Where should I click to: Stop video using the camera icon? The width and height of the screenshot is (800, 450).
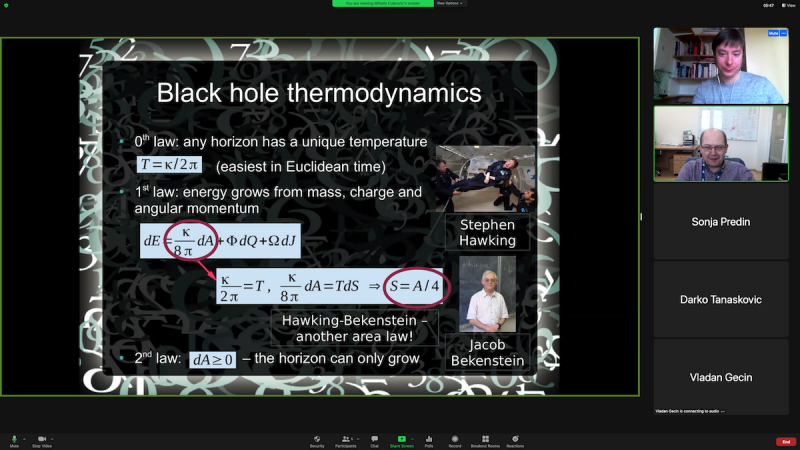(x=42, y=441)
